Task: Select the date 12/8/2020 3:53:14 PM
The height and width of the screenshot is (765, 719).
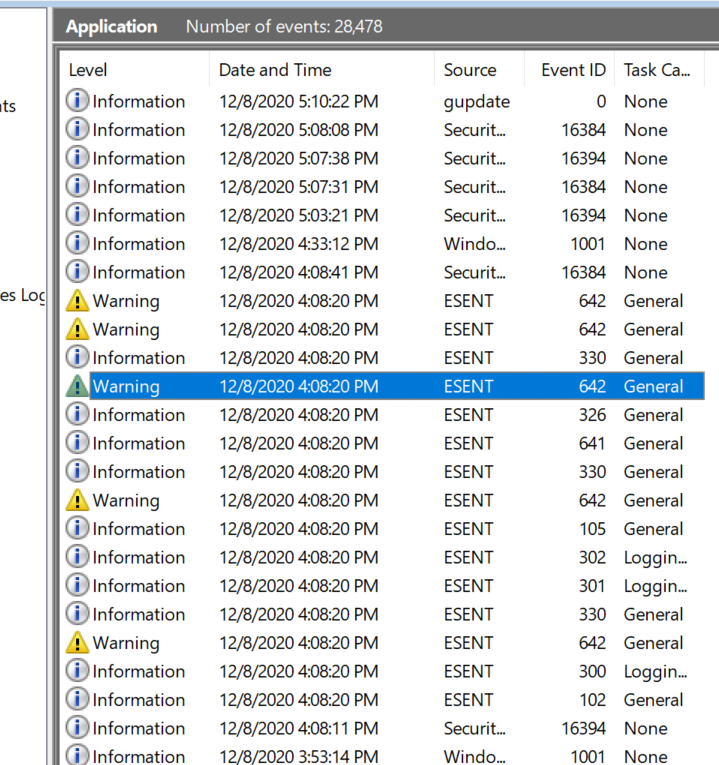Action: [x=299, y=756]
